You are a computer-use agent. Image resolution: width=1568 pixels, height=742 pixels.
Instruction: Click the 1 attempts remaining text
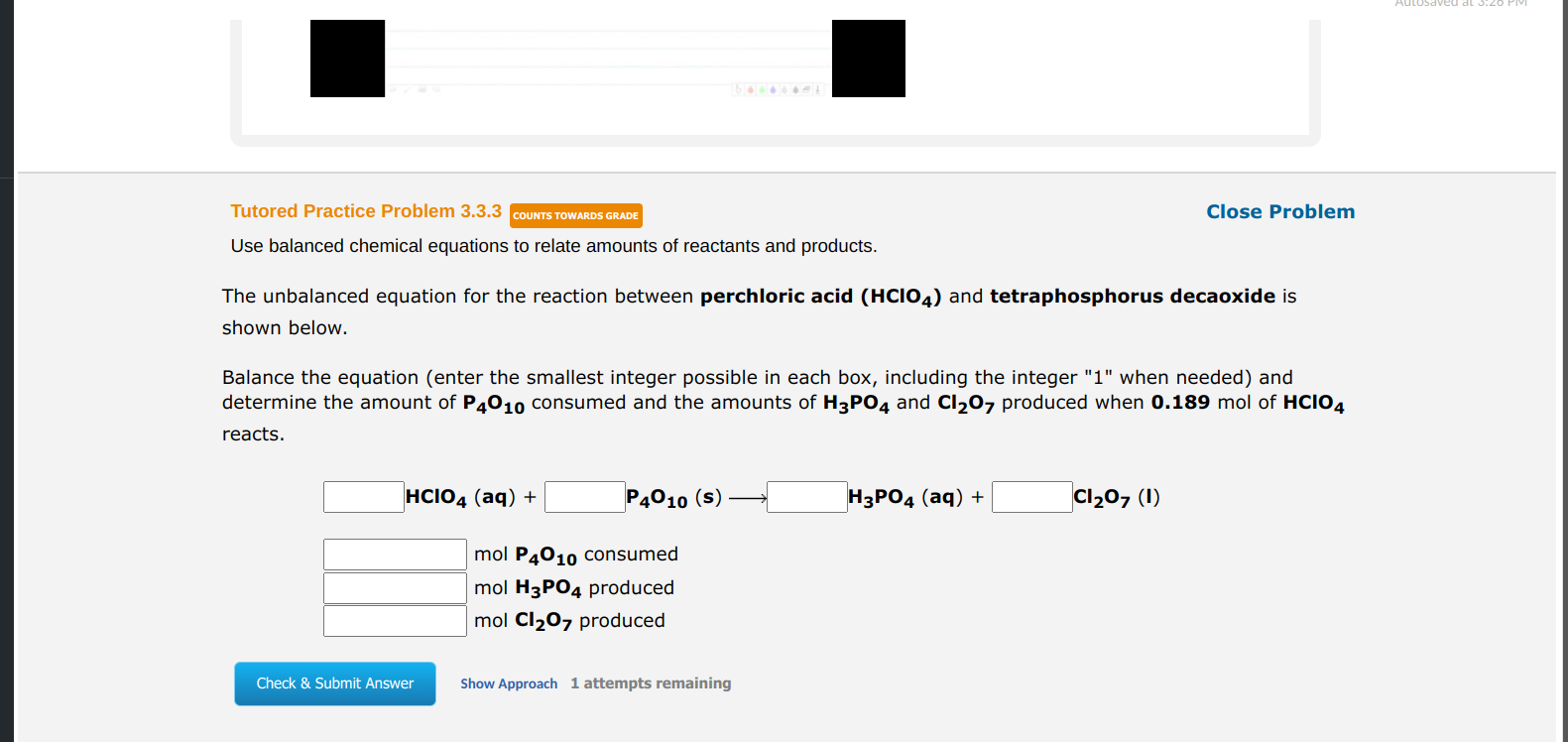pyautogui.click(x=651, y=683)
